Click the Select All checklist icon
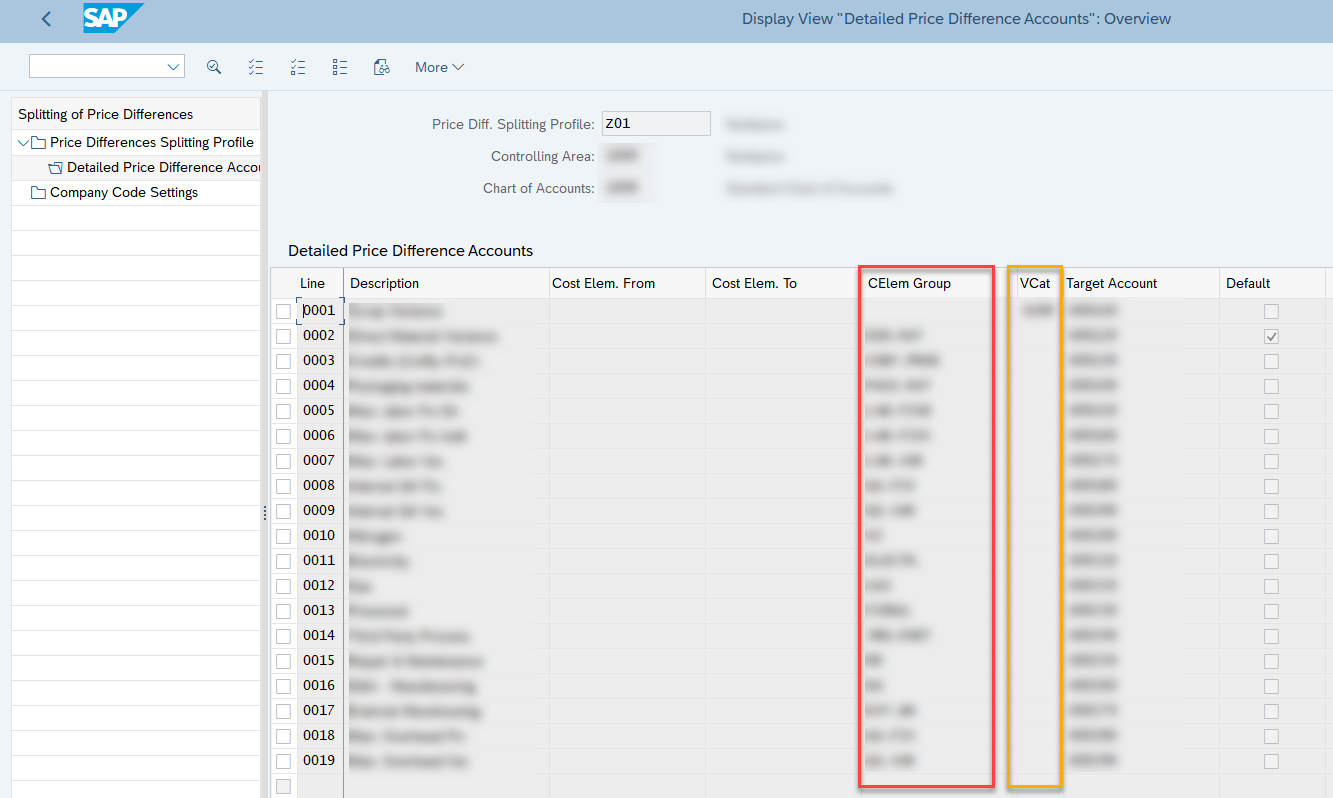This screenshot has height=798, width=1333. (256, 67)
